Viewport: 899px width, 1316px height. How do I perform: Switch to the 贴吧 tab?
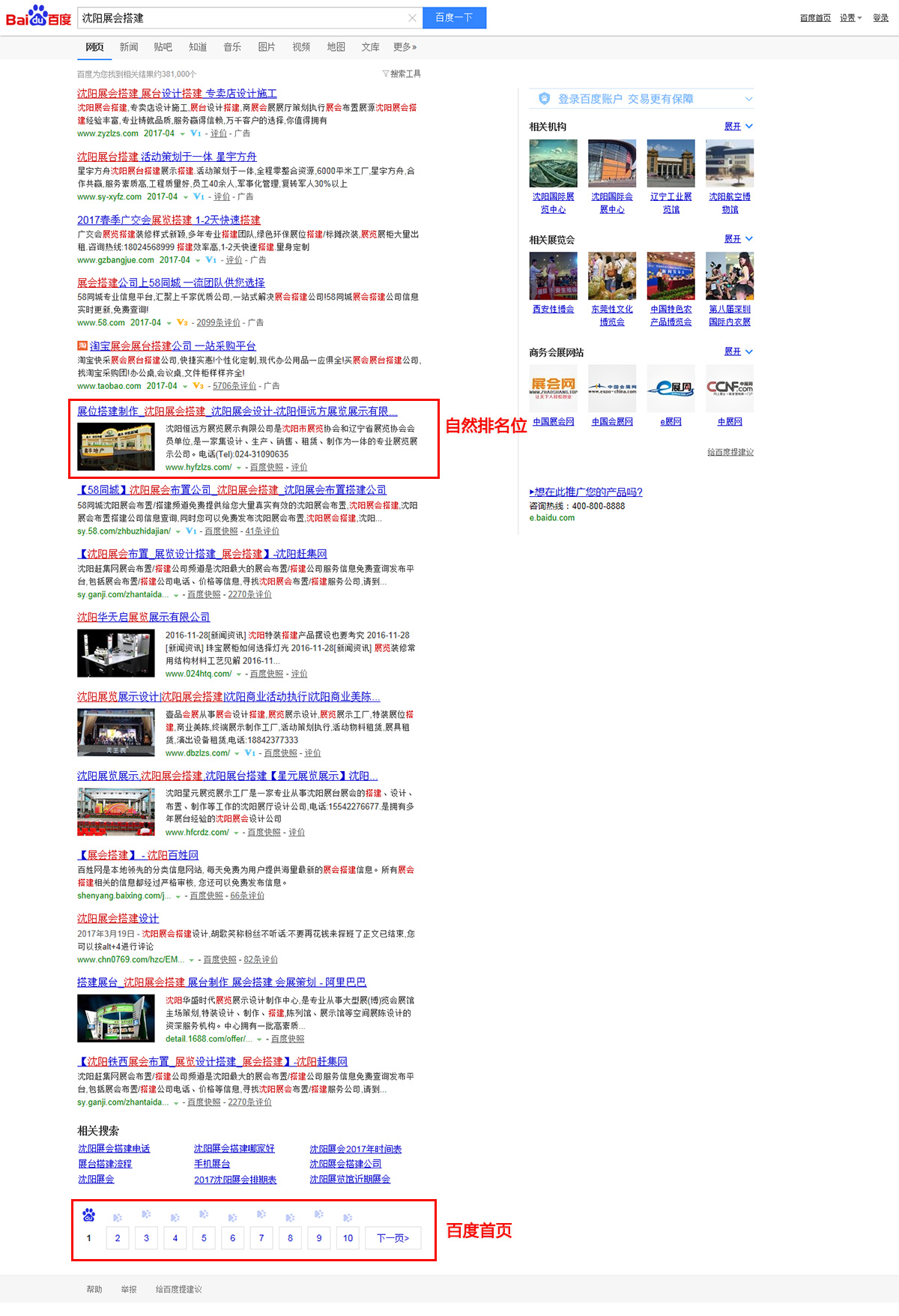click(x=163, y=47)
